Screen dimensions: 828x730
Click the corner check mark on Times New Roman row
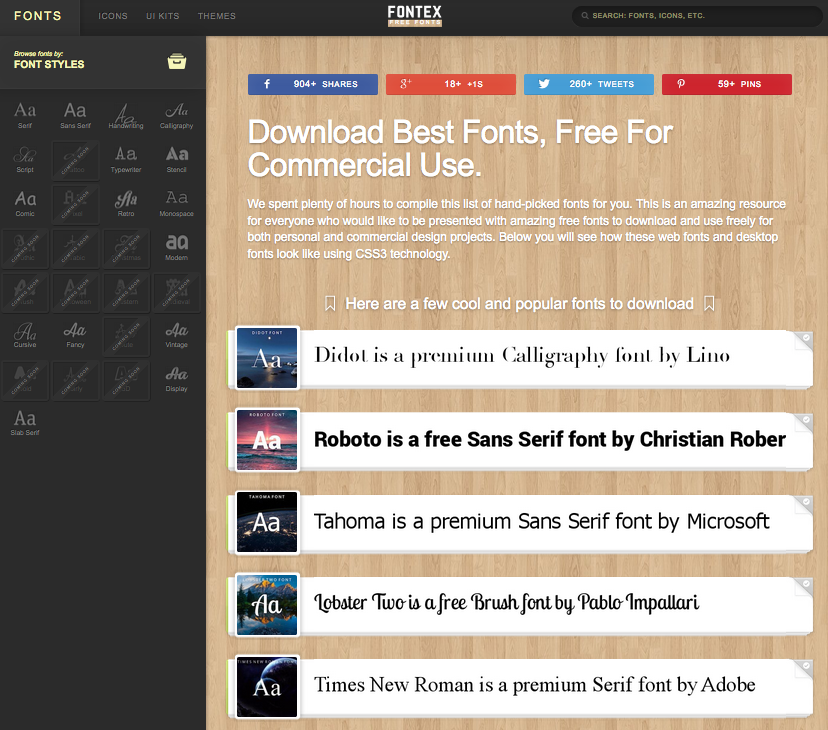(x=806, y=666)
